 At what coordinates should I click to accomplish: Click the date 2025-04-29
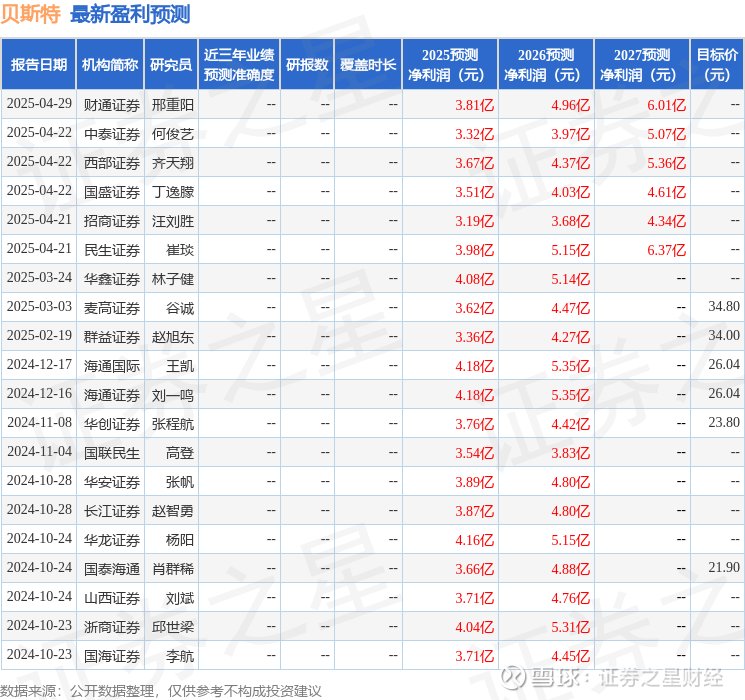pyautogui.click(x=39, y=104)
